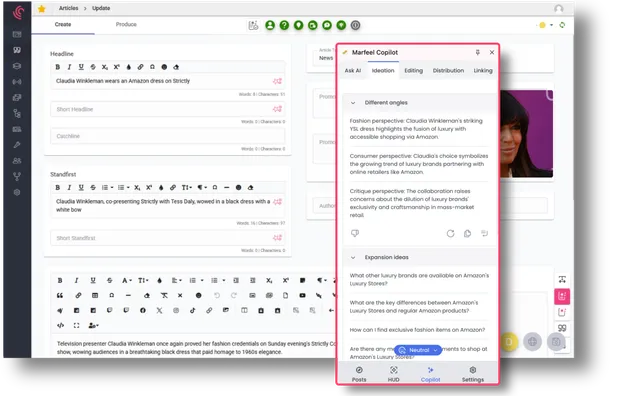Viewport: 621px width, 396px height.
Task: Click the AI suggestion icon in Short Headline field
Action: point(277,109)
